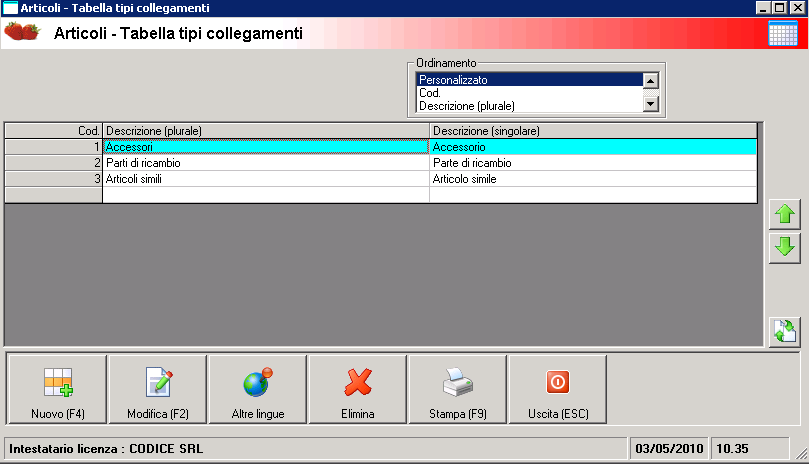
Task: Select the Accessorio cell
Action: 593,147
